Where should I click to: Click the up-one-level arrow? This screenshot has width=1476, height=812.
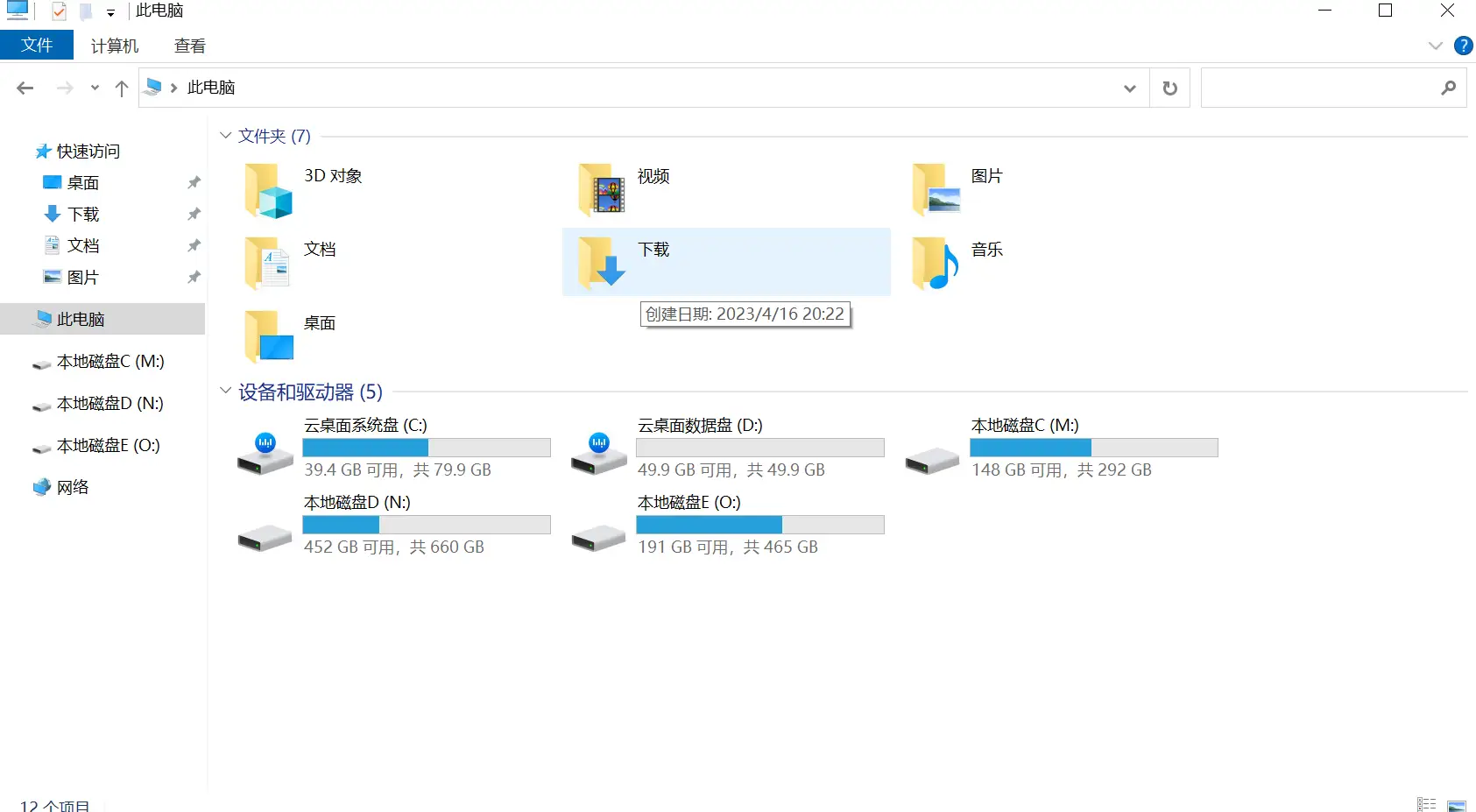click(x=122, y=88)
